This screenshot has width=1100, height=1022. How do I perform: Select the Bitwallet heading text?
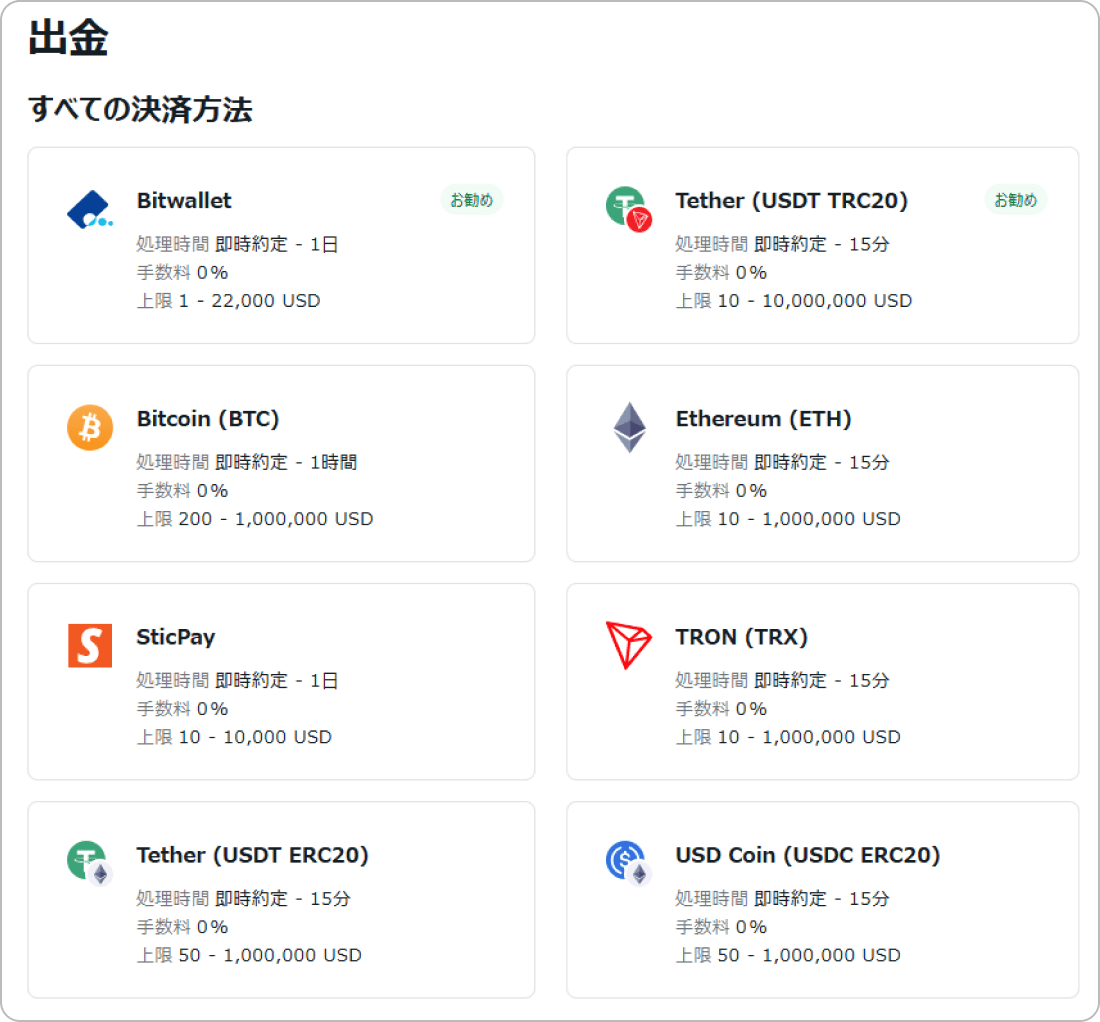[184, 201]
